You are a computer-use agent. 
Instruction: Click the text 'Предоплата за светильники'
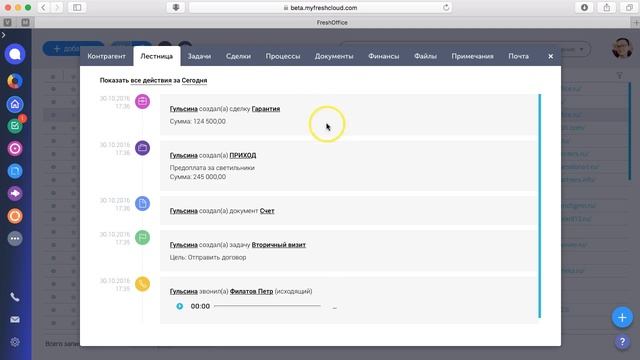212,168
